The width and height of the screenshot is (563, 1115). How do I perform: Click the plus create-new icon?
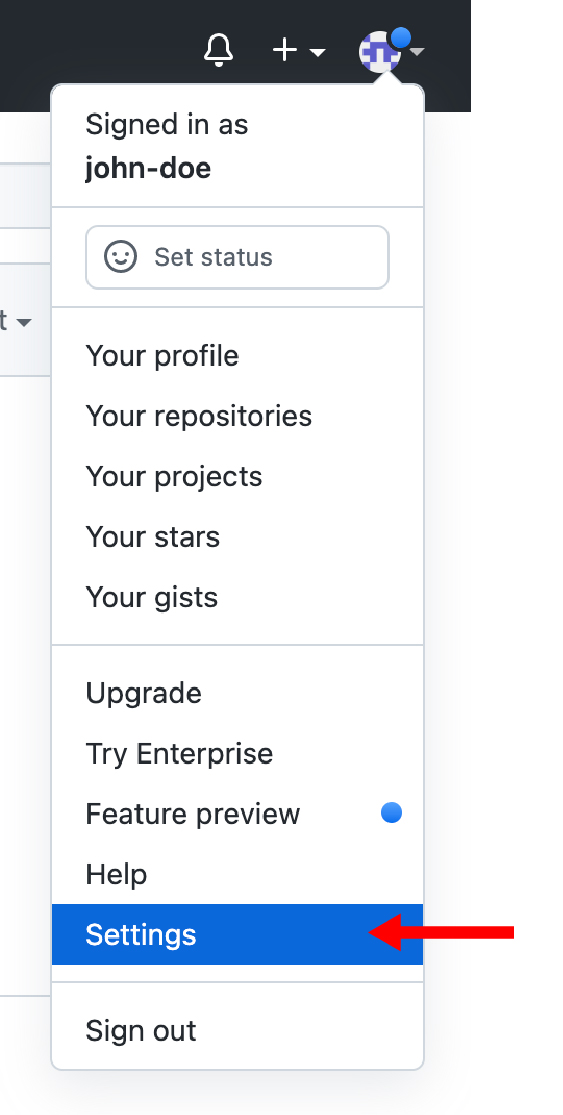[x=285, y=50]
